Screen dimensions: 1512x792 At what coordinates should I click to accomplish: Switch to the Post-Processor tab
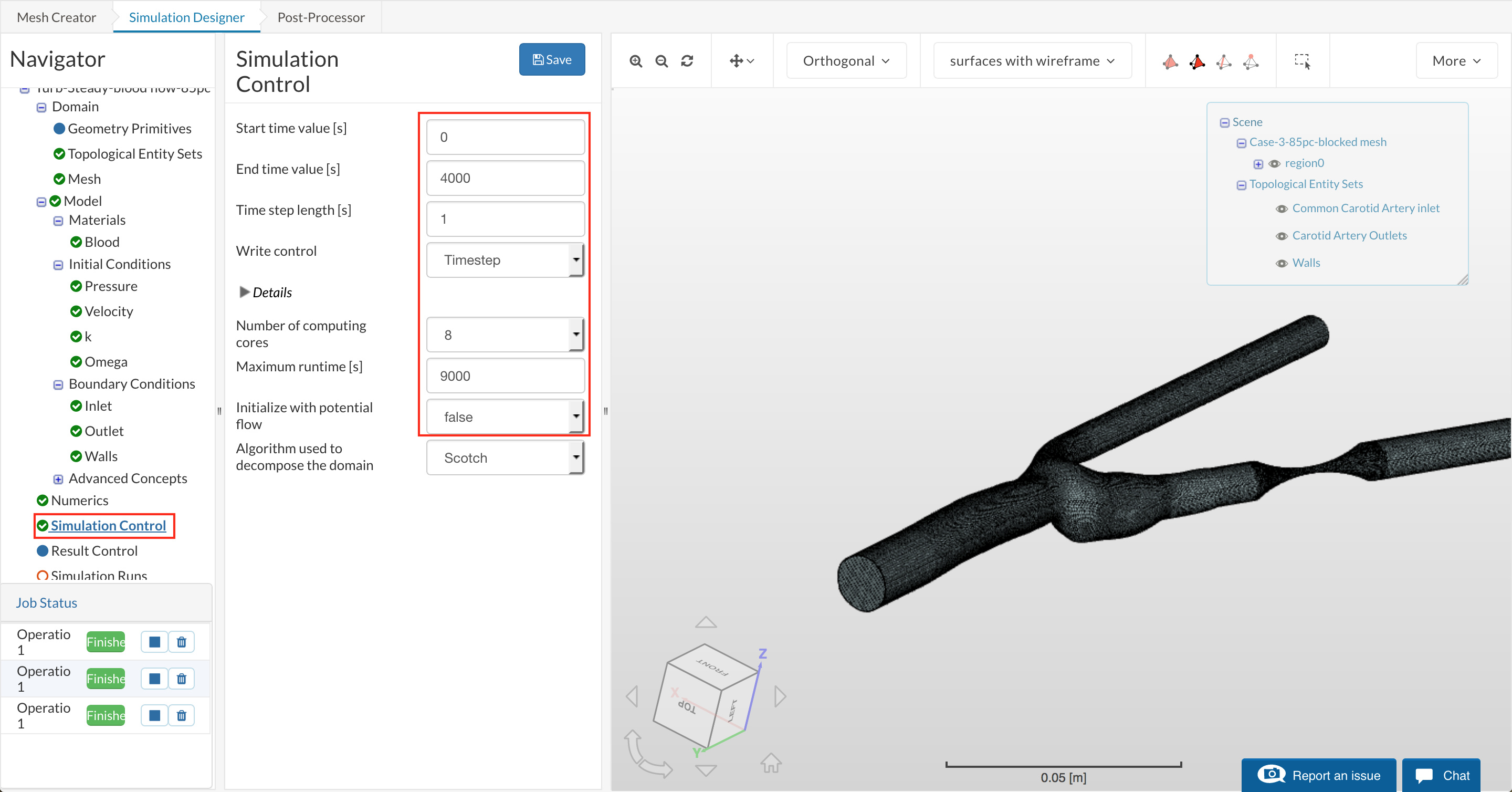click(x=320, y=17)
